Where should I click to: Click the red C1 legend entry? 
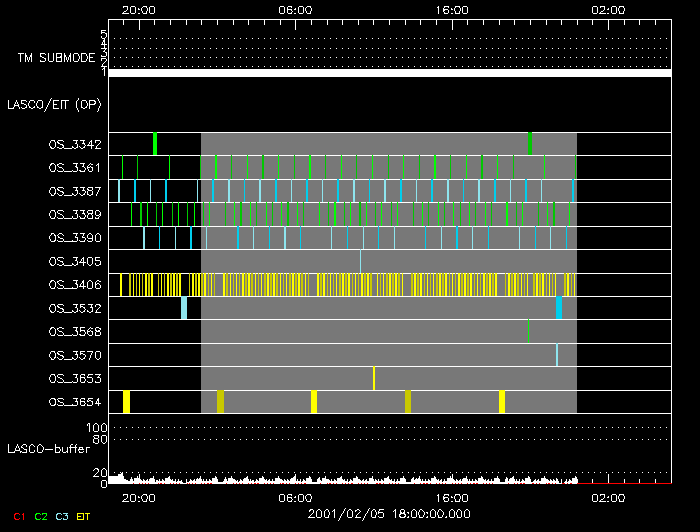(18, 516)
